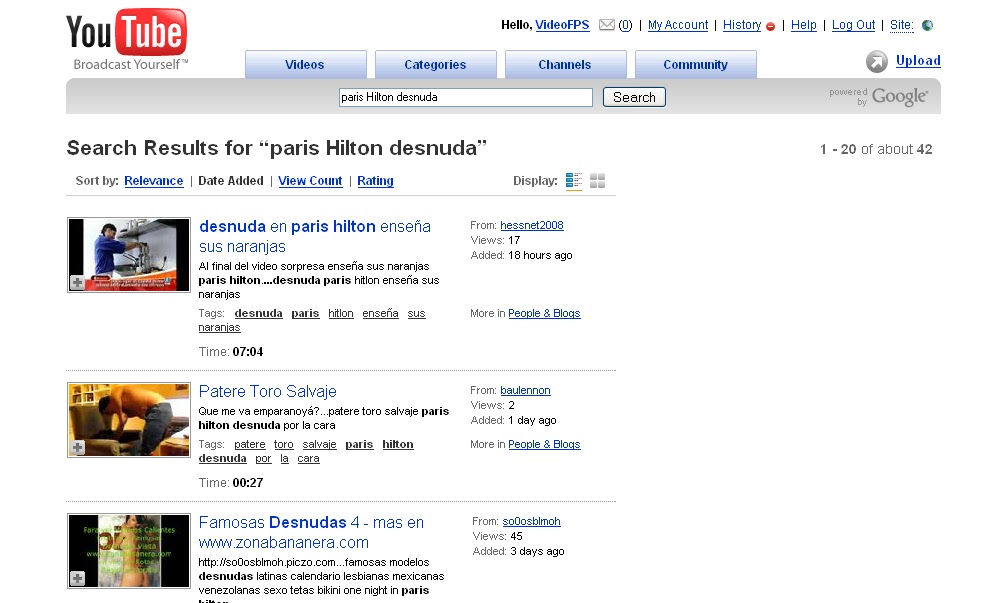995x603 pixels.
Task: Go to My Account
Action: click(678, 25)
